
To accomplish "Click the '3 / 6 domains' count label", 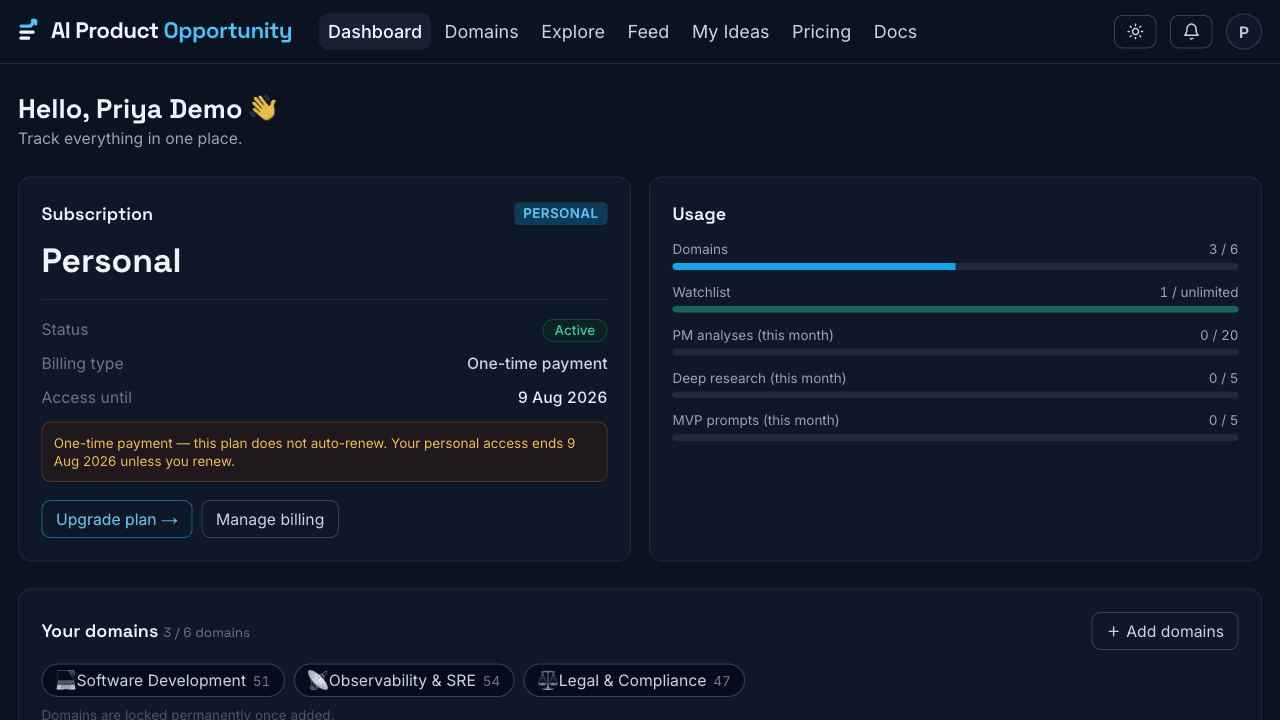I will pyautogui.click(x=207, y=633).
